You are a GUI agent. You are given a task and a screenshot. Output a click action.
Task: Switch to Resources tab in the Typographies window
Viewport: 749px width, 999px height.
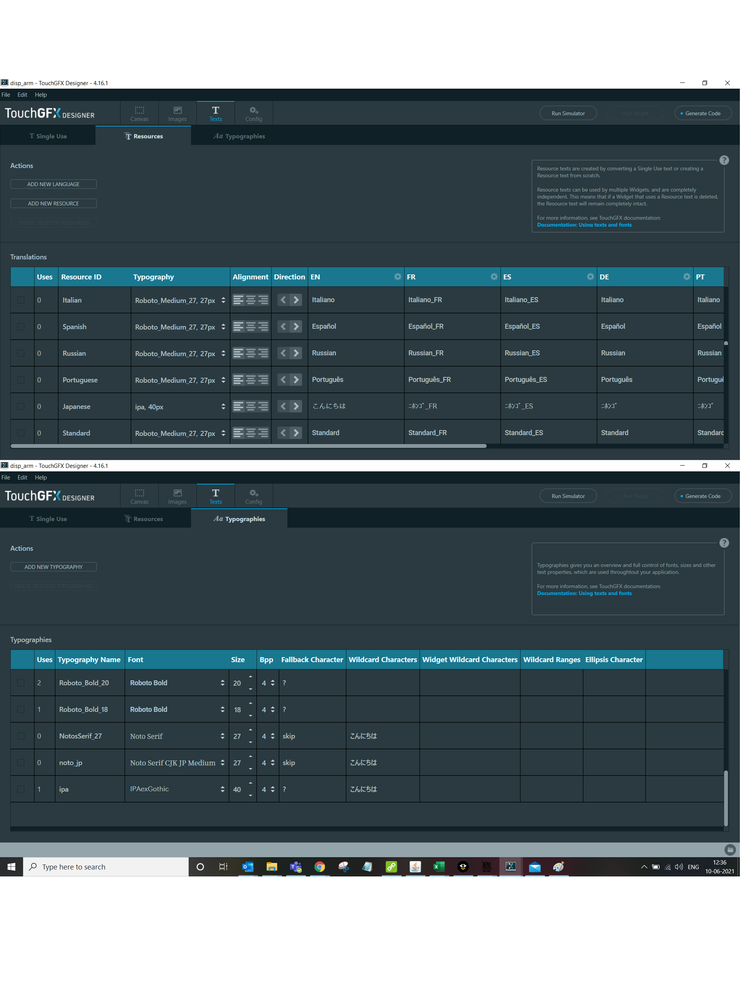coord(143,519)
